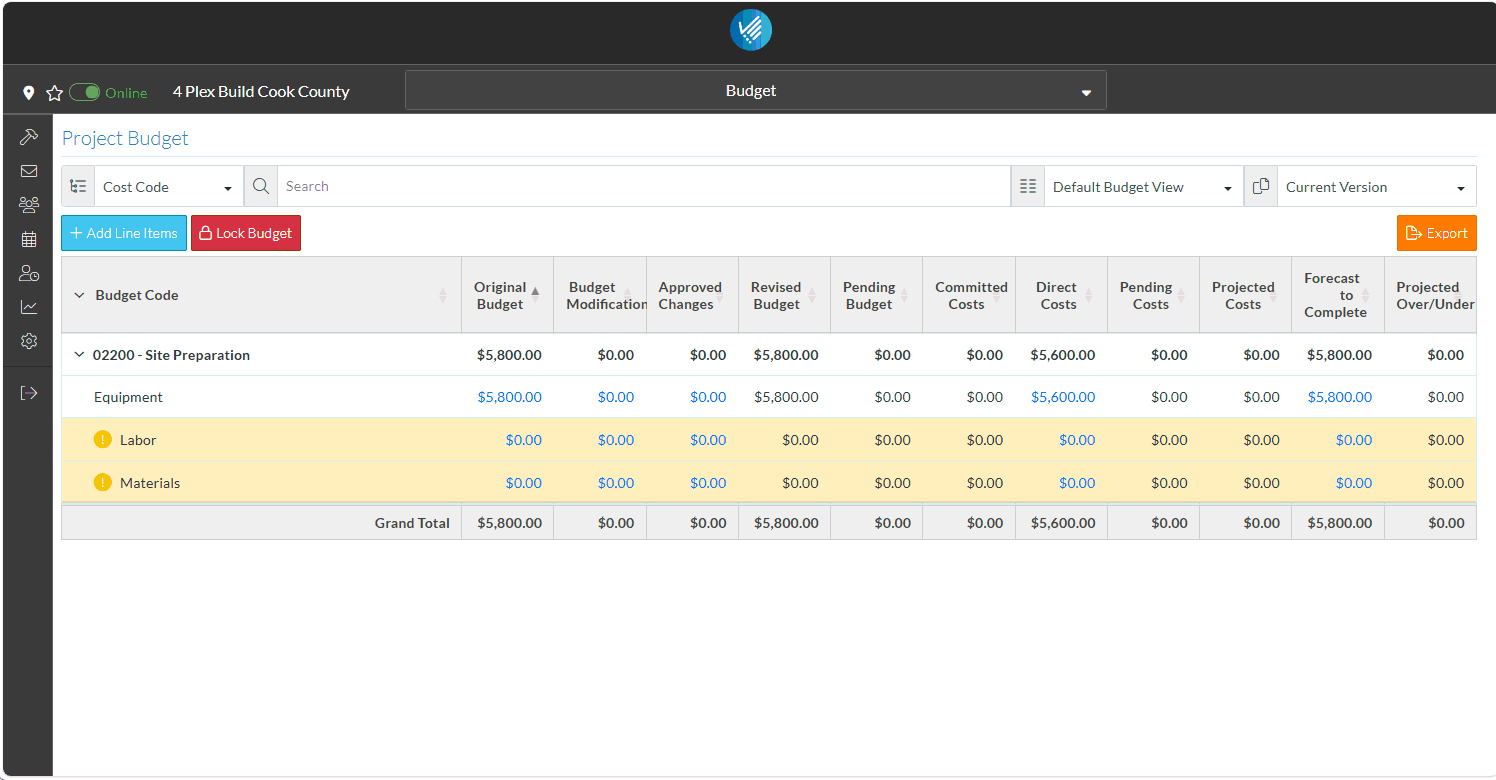Screen dimensions: 1496x780
Task: Toggle the Online switch off
Action: [85, 92]
